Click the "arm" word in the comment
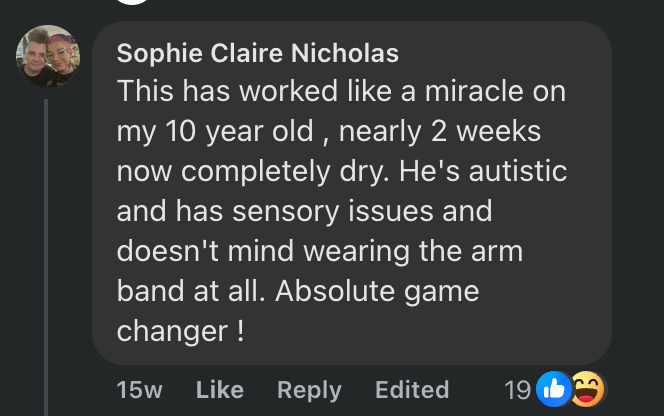Screen dimensions: 664x416 [497, 252]
